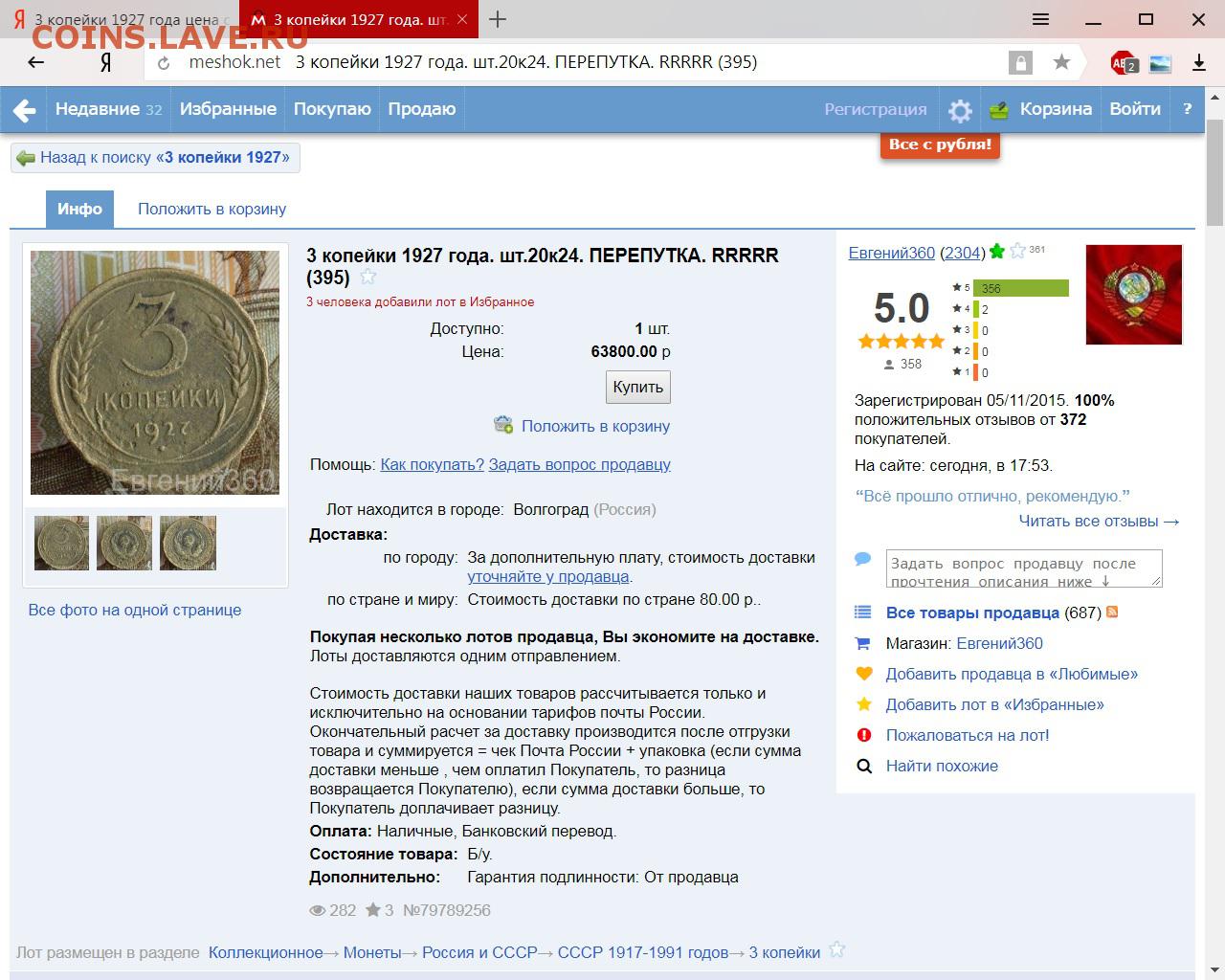Open the shop link Евгений360 beside Магазин
The width and height of the screenshot is (1225, 980).
pos(1000,643)
